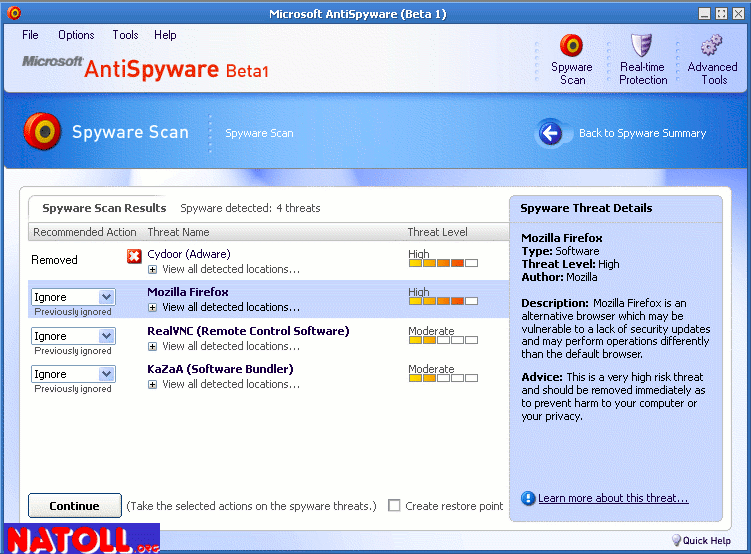Click the large Spyware Scan bullseye logo

(43, 131)
